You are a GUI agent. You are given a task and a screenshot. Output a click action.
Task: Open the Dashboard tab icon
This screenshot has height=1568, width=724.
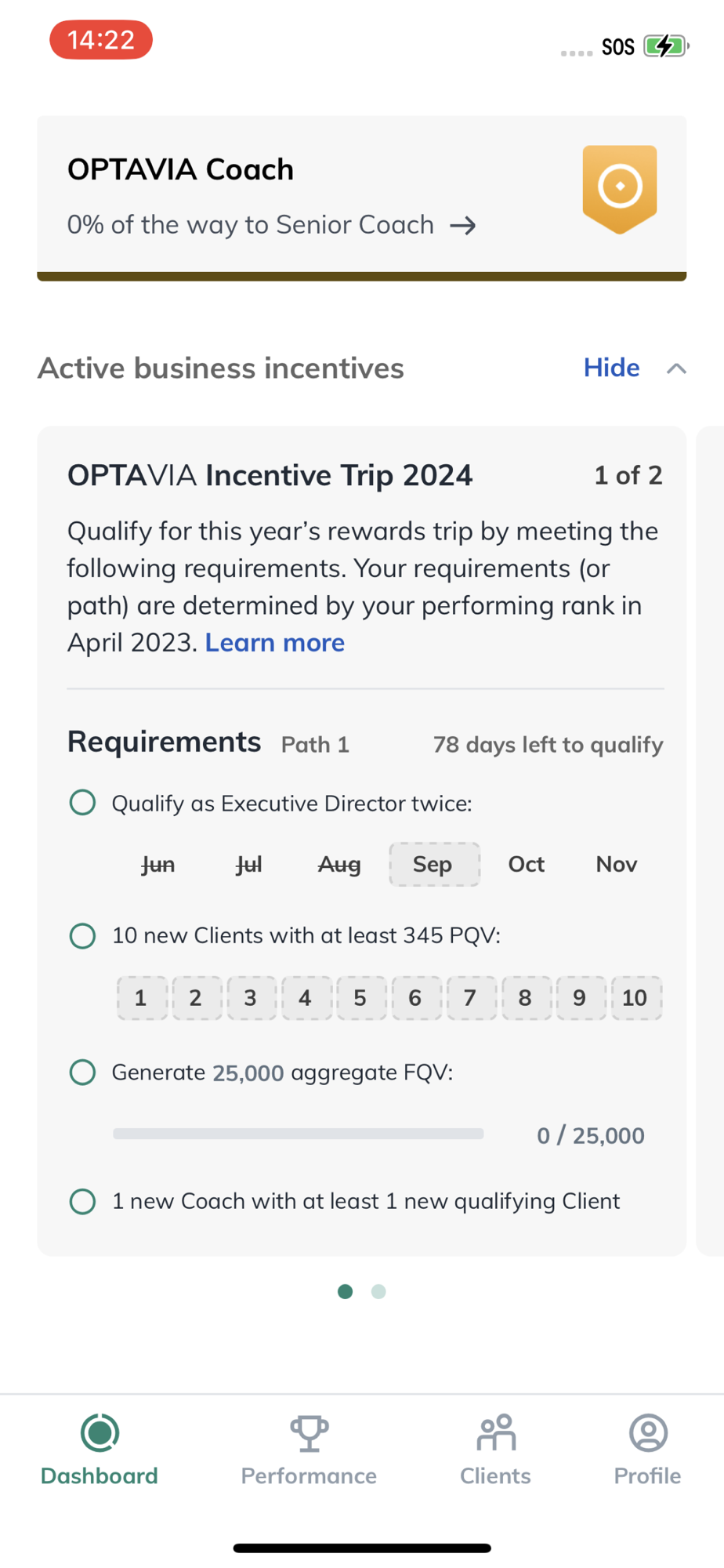coord(100,1433)
